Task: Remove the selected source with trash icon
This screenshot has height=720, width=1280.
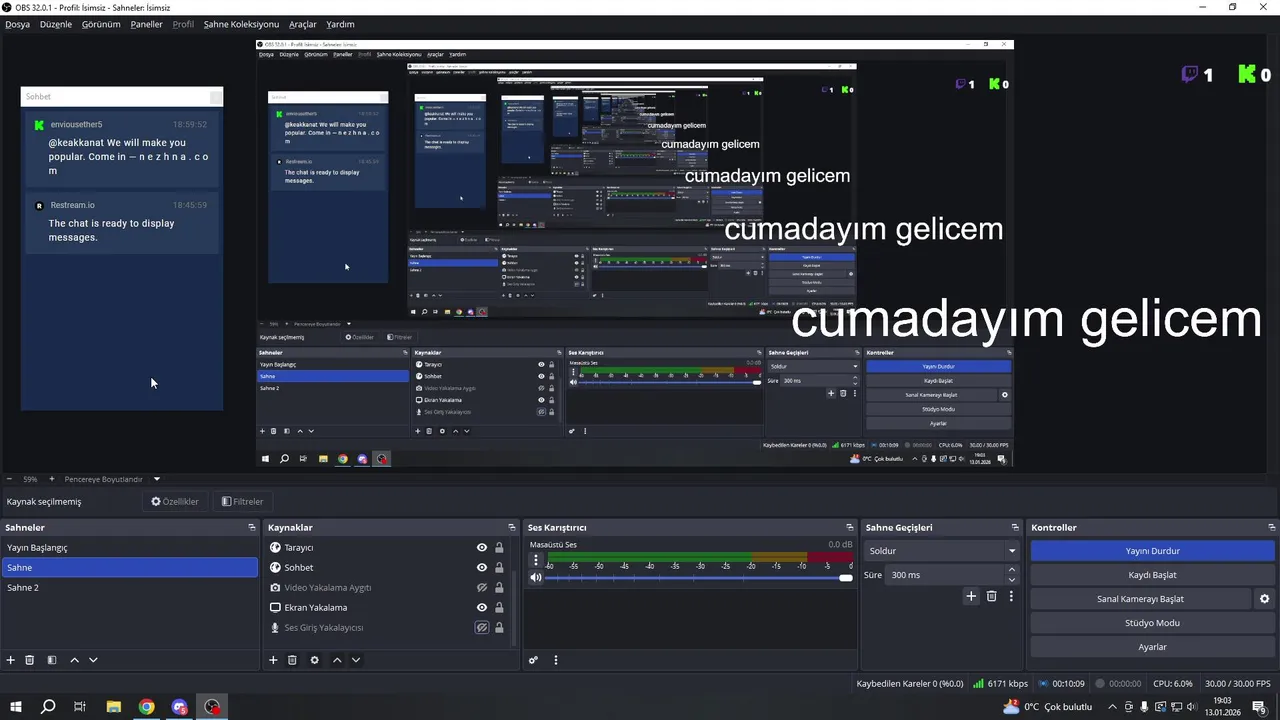Action: pyautogui.click(x=292, y=660)
